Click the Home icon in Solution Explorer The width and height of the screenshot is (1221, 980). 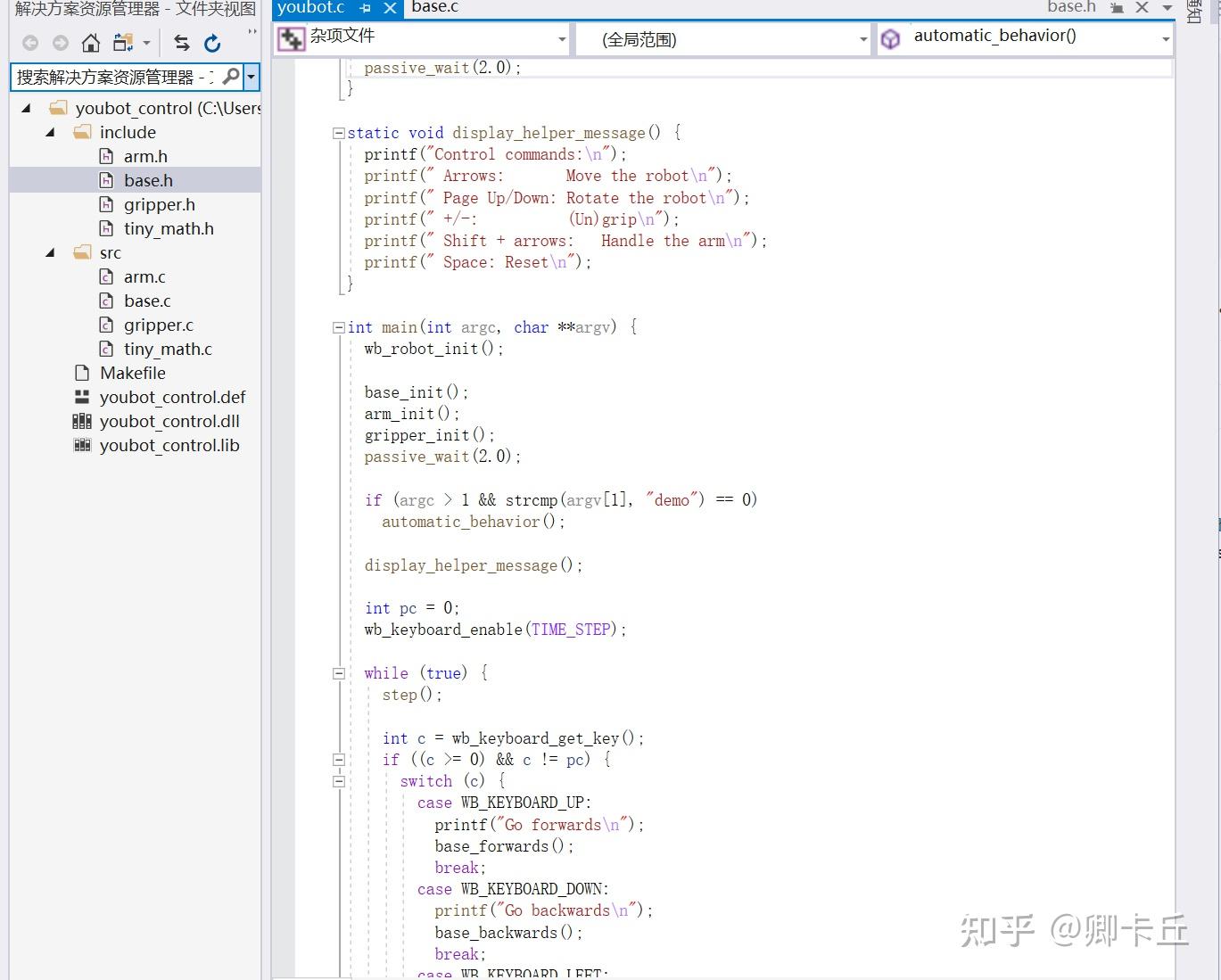(90, 42)
